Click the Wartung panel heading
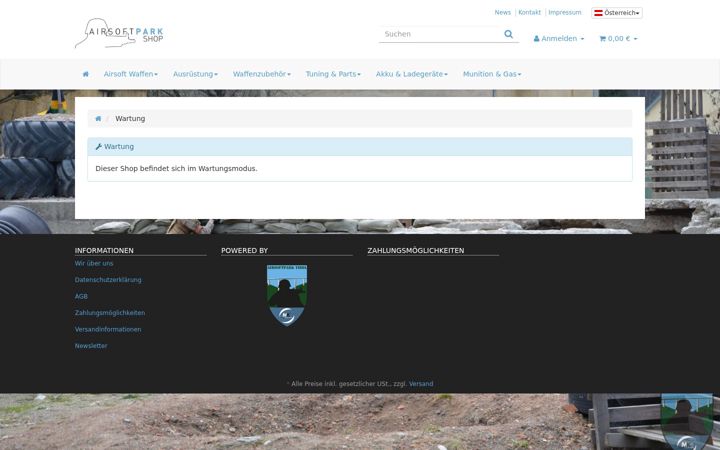Viewport: 720px width, 450px height. [x=360, y=146]
